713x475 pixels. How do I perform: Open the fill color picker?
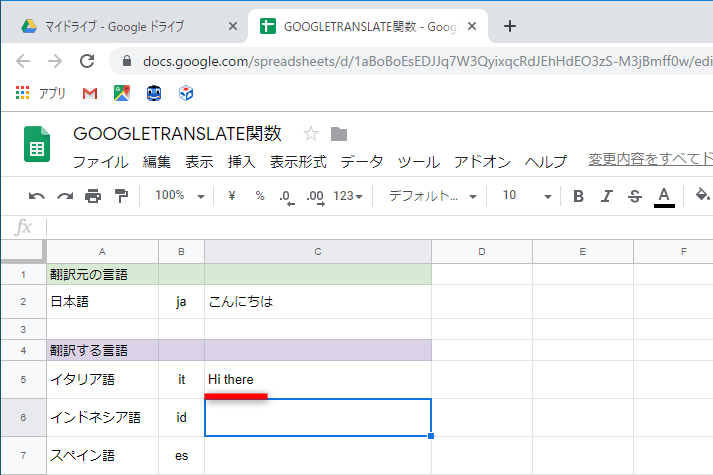pos(703,196)
